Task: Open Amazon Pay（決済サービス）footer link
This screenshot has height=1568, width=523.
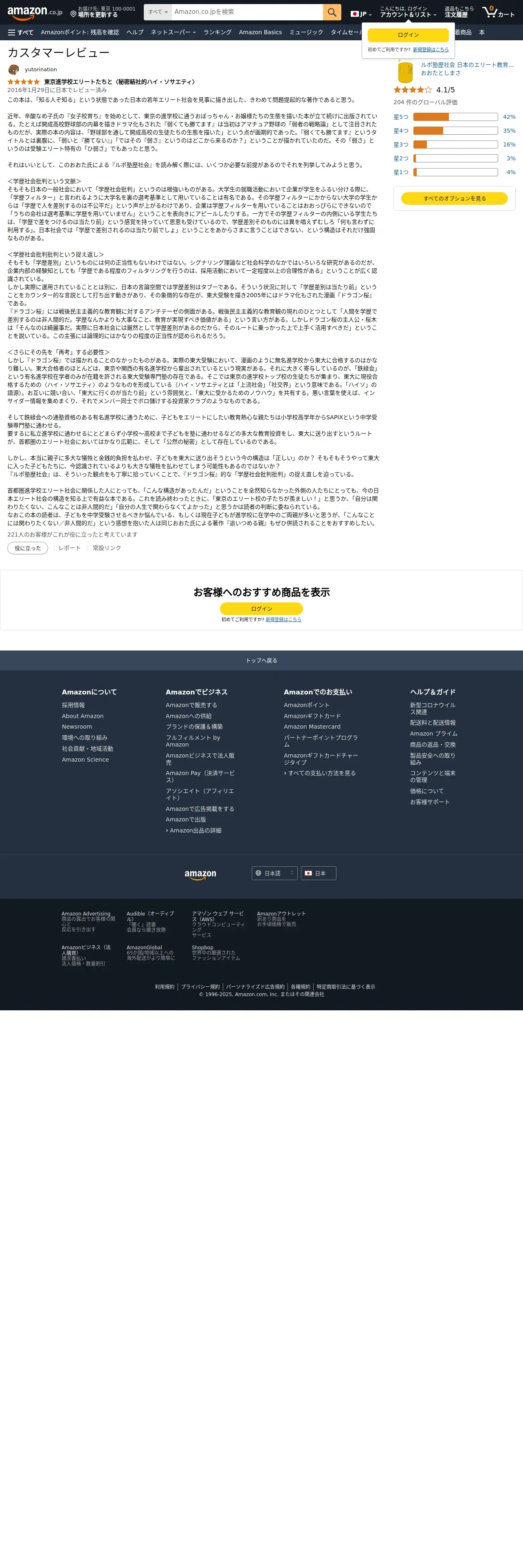Action: [200, 777]
